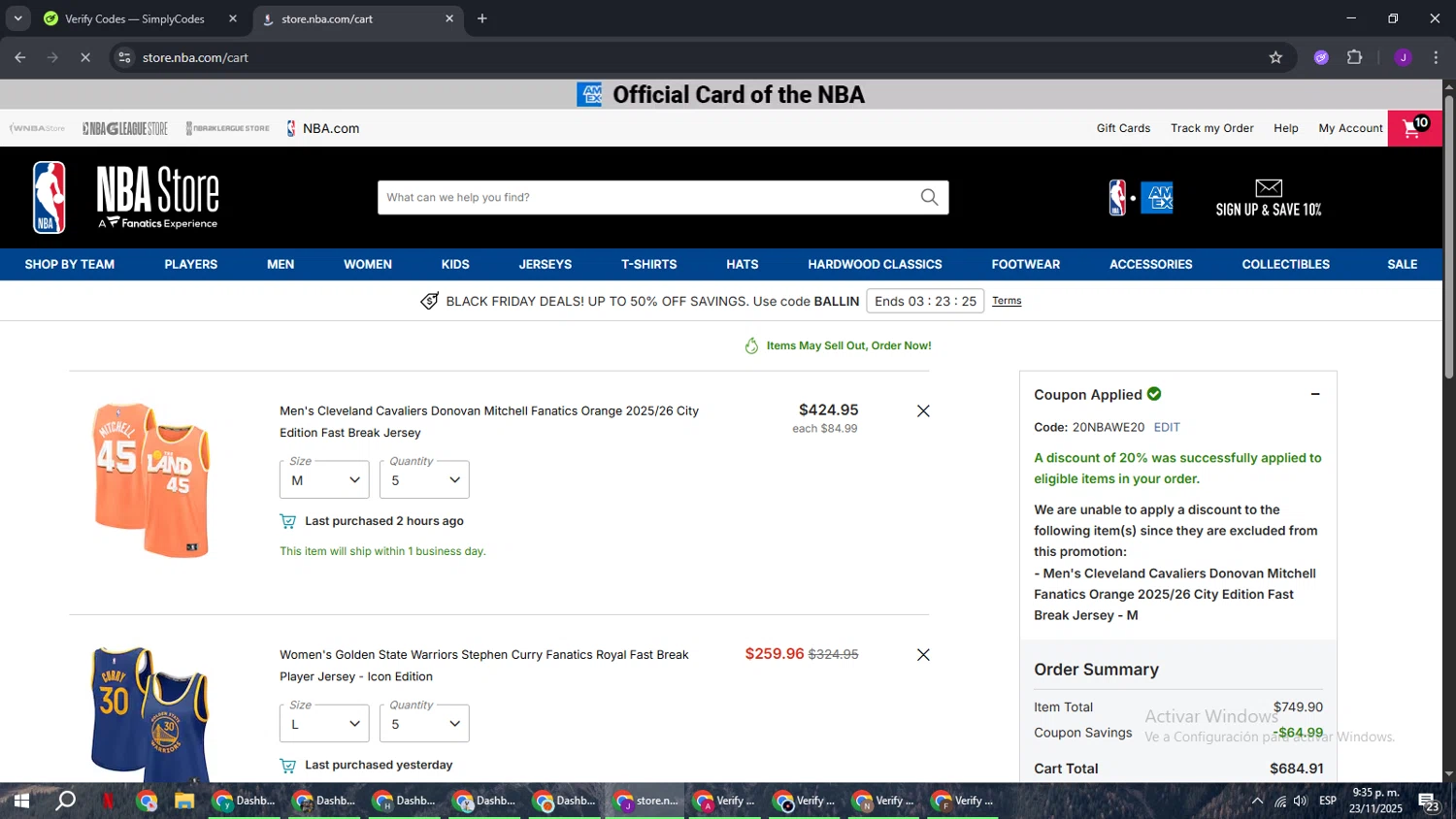The width and height of the screenshot is (1456, 819).
Task: Open the WOMEN menu
Action: tap(368, 264)
